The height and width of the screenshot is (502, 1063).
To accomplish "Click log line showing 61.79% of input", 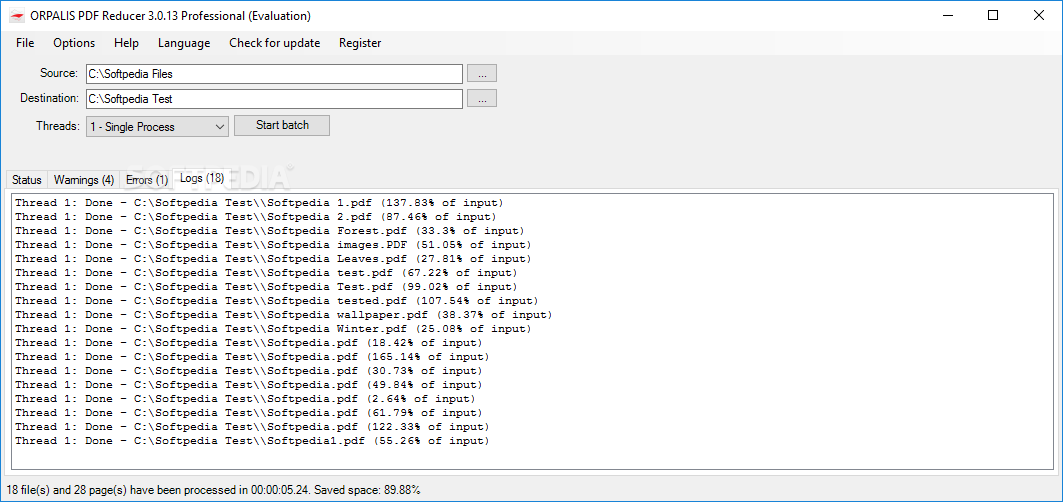I will (249, 413).
